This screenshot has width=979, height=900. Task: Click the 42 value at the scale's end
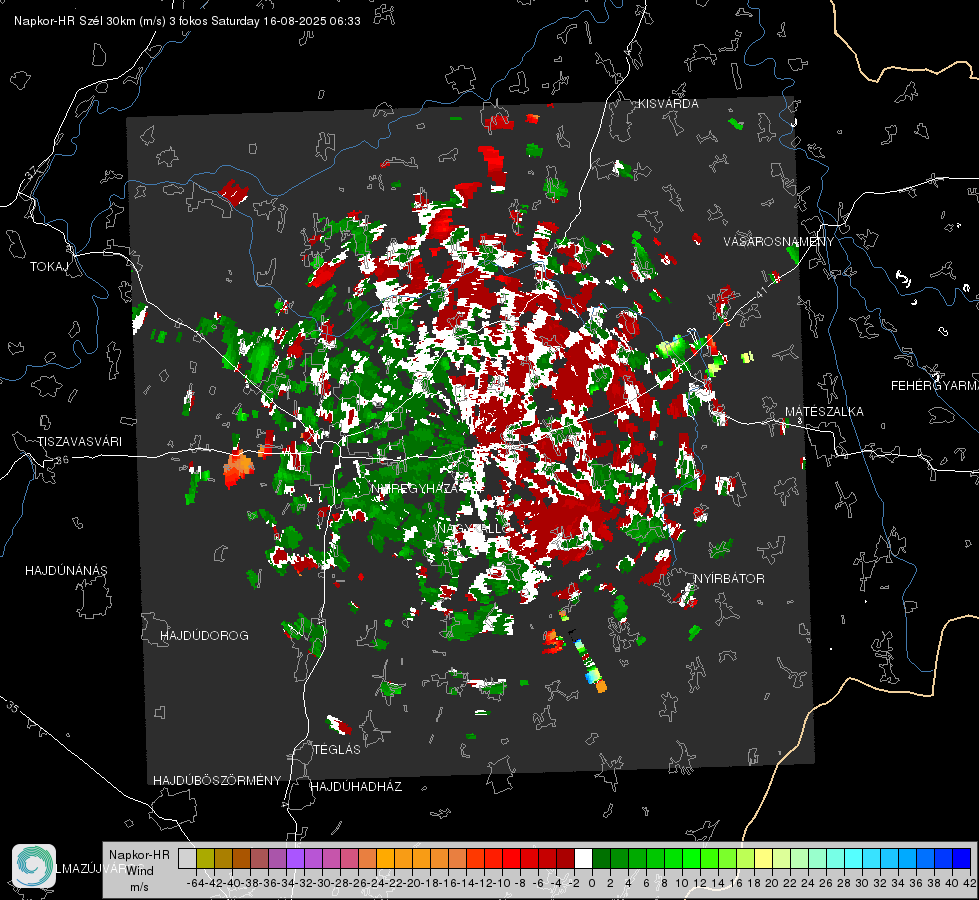click(970, 883)
